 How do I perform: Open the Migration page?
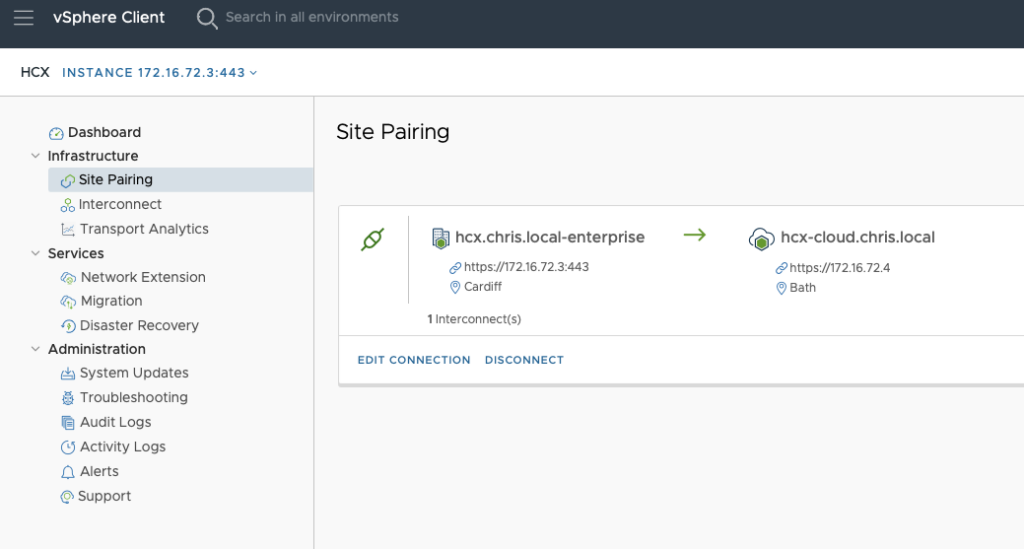111,301
